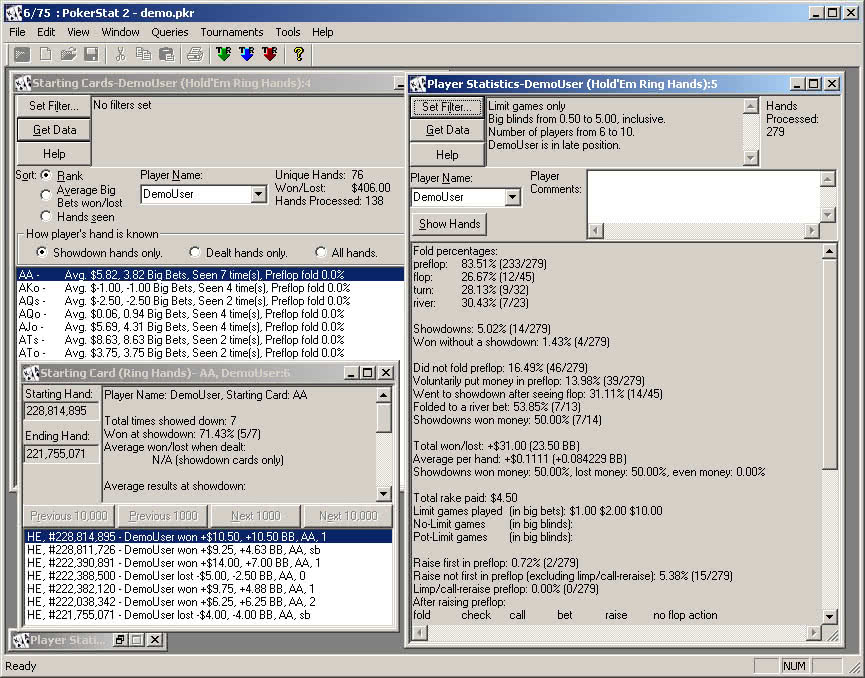Click the Open folder toolbar icon

tap(68, 54)
